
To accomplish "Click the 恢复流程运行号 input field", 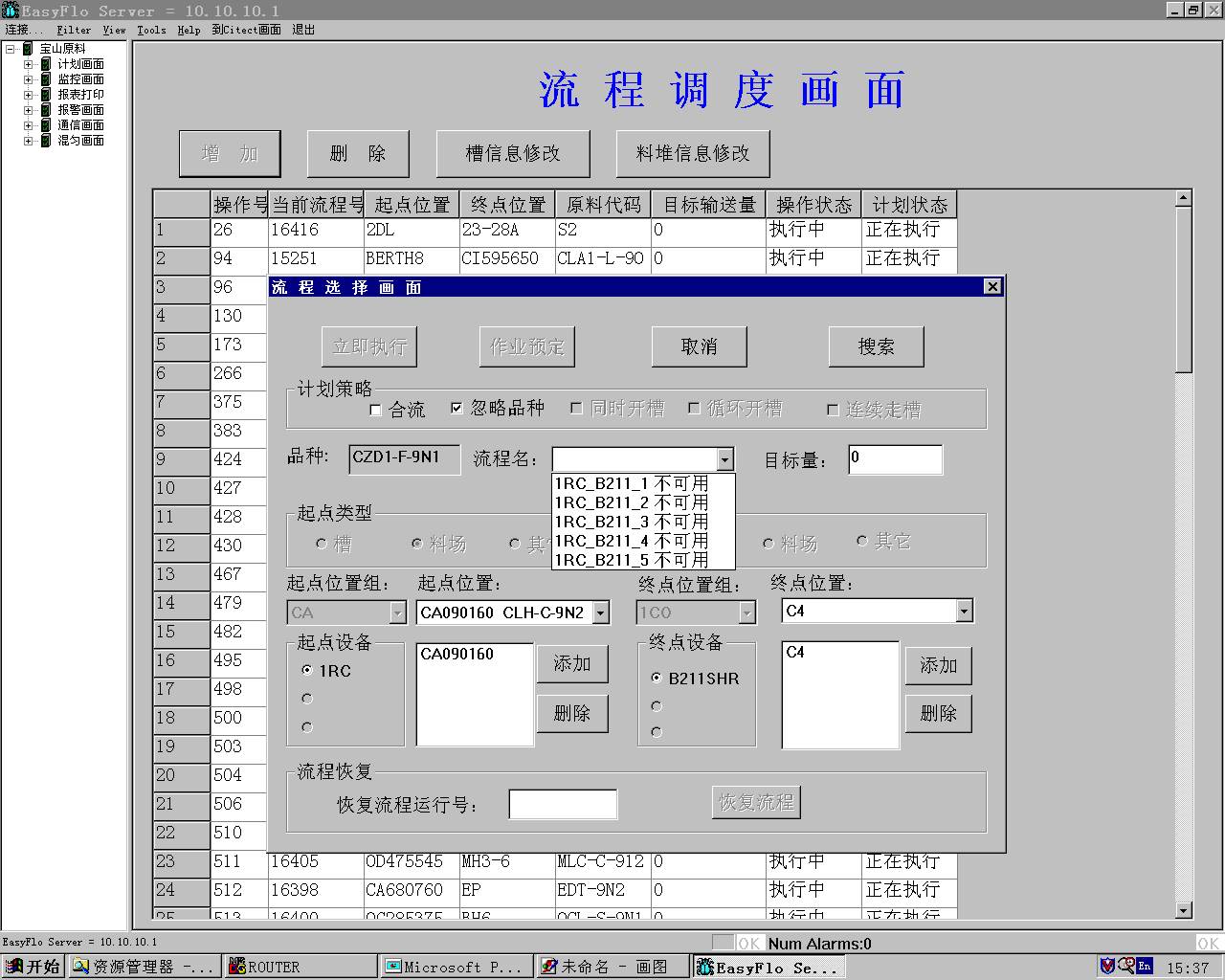I will click(563, 805).
